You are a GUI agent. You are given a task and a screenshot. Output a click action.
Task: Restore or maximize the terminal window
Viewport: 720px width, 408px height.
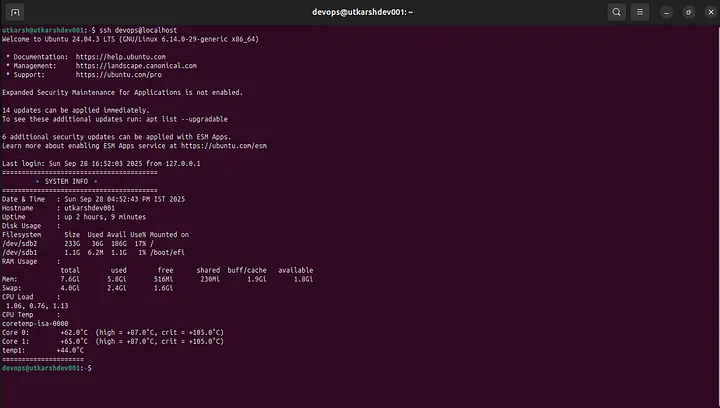tap(688, 12)
